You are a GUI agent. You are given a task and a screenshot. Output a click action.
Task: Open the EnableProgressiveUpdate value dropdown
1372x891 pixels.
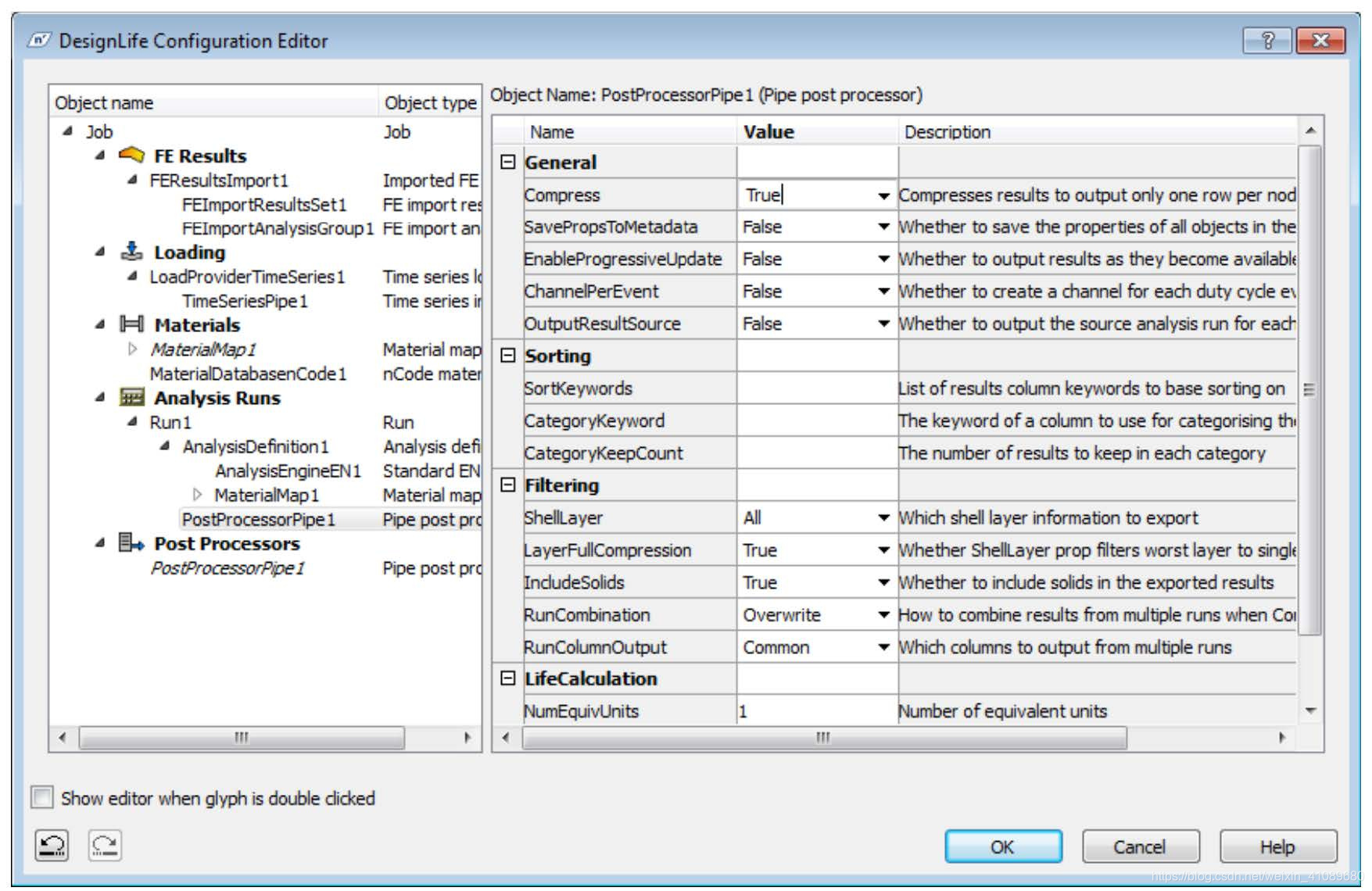pos(883,259)
